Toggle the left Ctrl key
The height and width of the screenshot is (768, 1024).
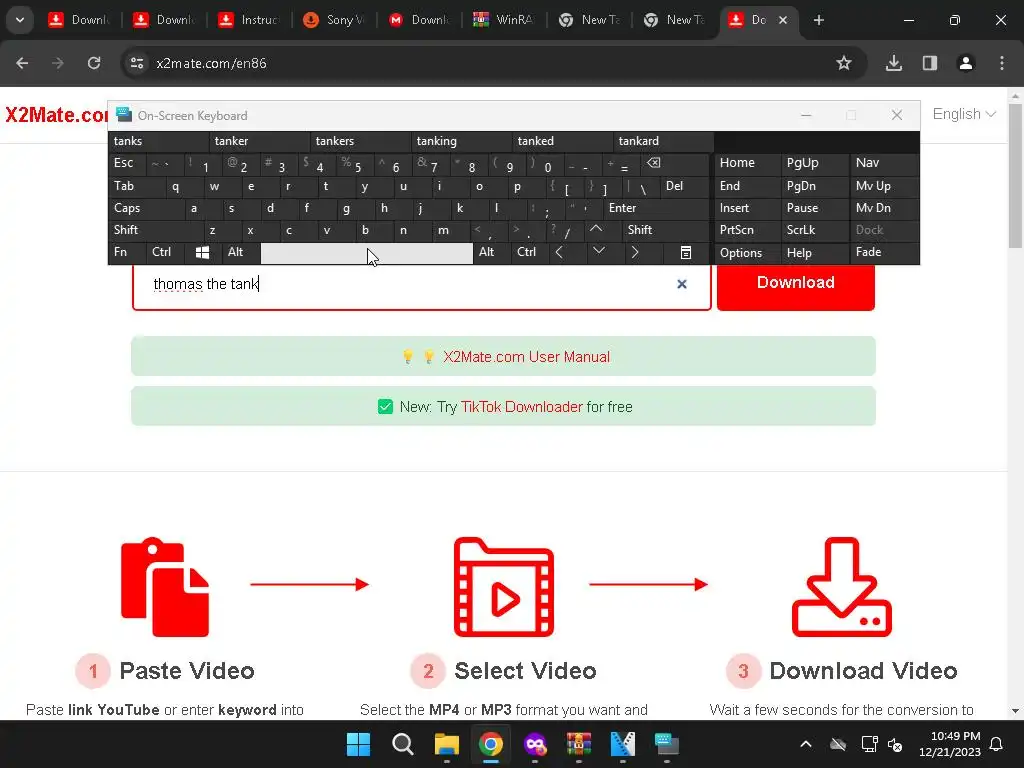(x=165, y=252)
